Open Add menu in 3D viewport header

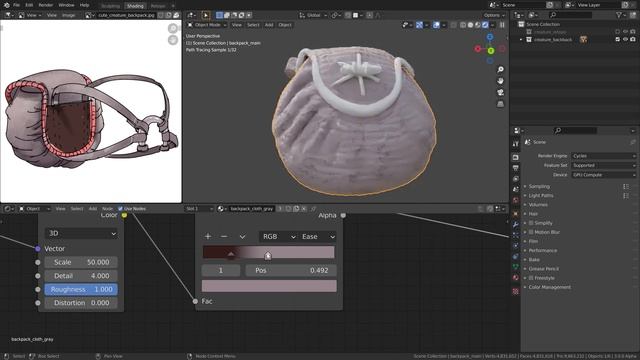pyautogui.click(x=269, y=25)
